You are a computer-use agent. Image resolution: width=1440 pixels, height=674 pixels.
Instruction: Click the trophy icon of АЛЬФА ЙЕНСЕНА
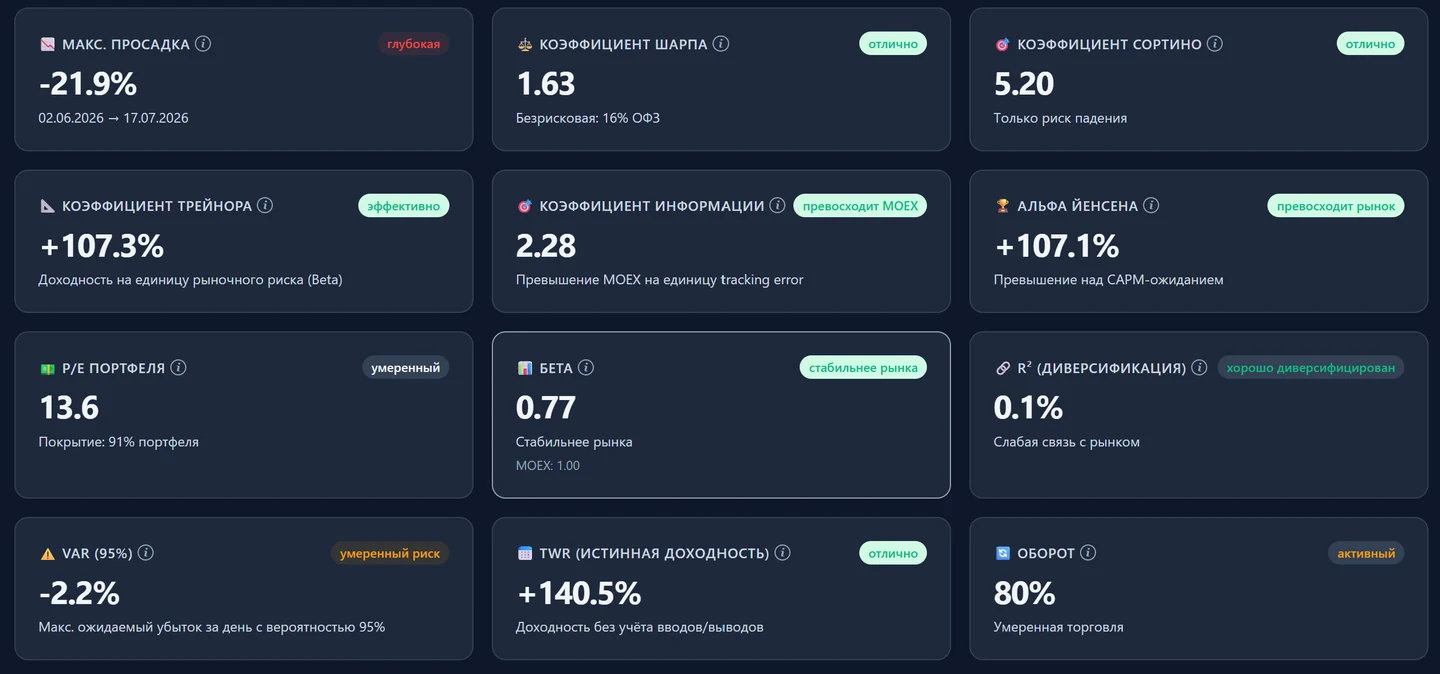(x=1003, y=206)
